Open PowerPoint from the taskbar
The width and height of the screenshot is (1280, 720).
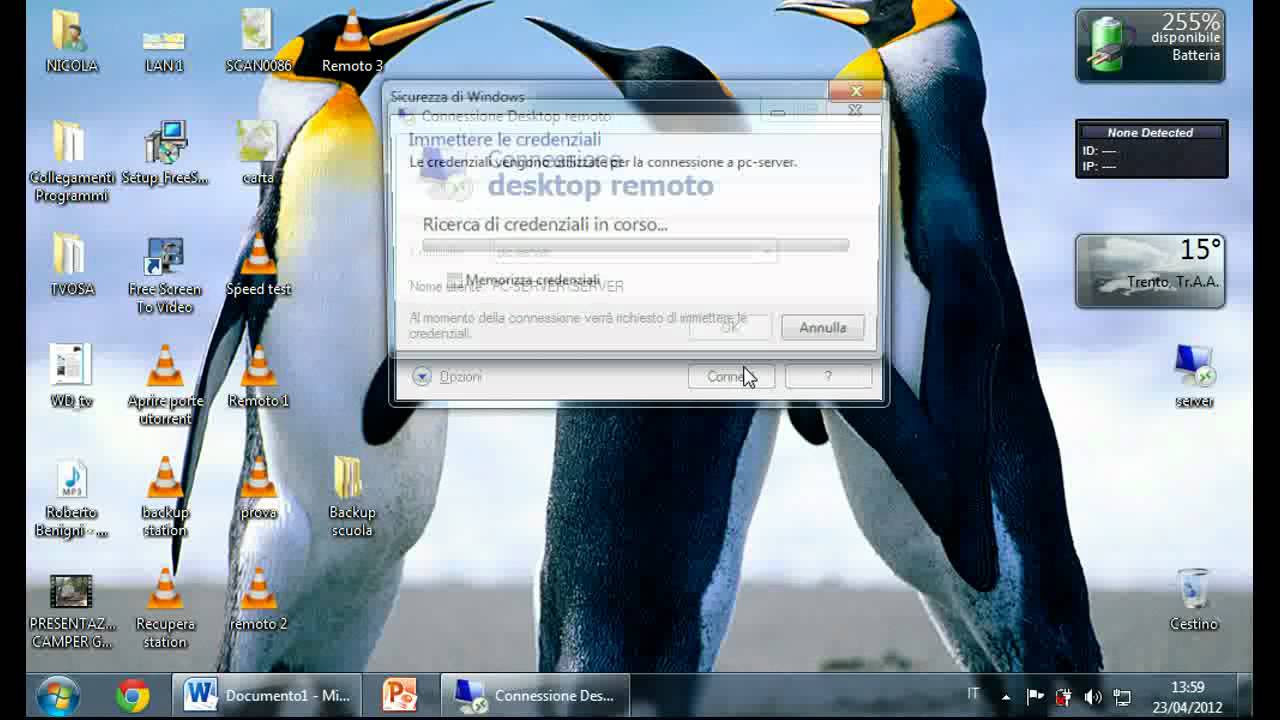(x=400, y=695)
